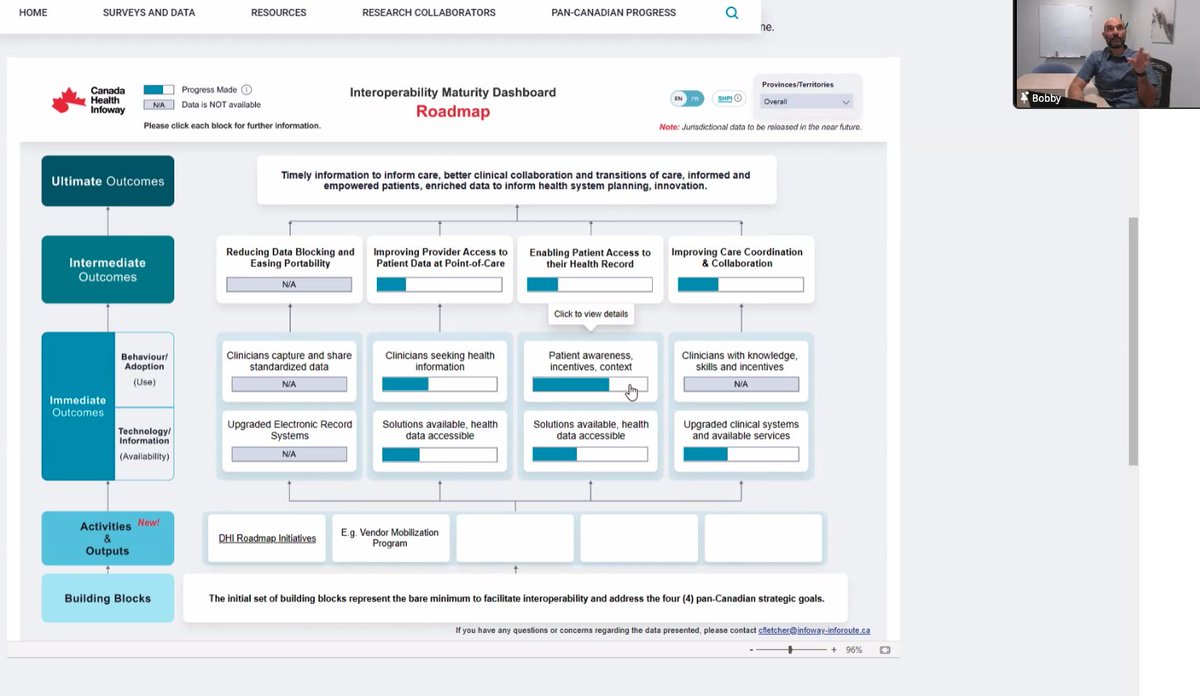Click the Immediate Outcomes block

[x=78, y=406]
